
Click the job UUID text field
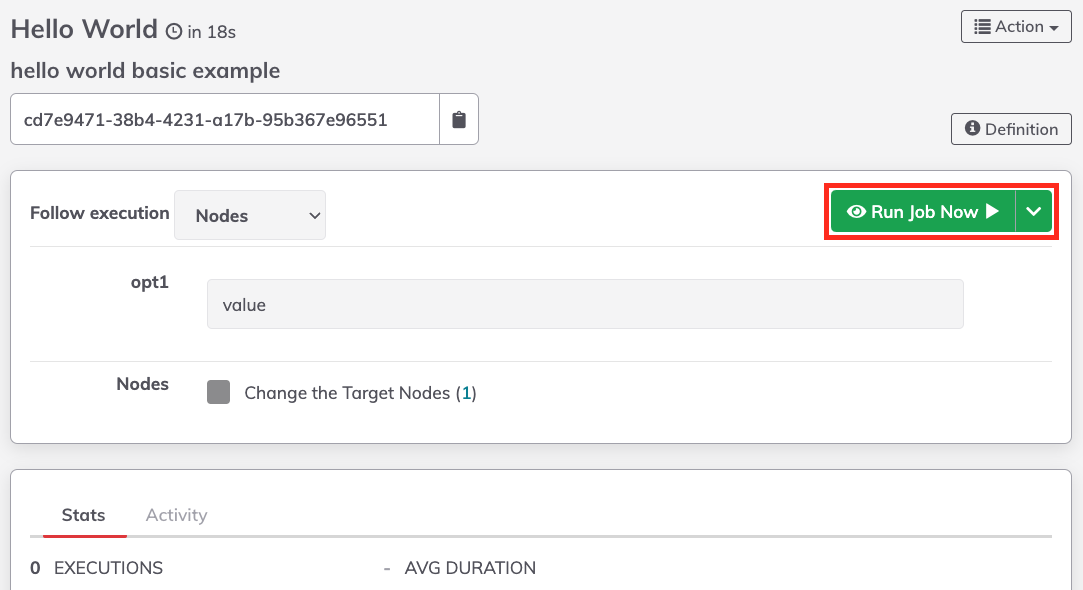click(x=225, y=120)
